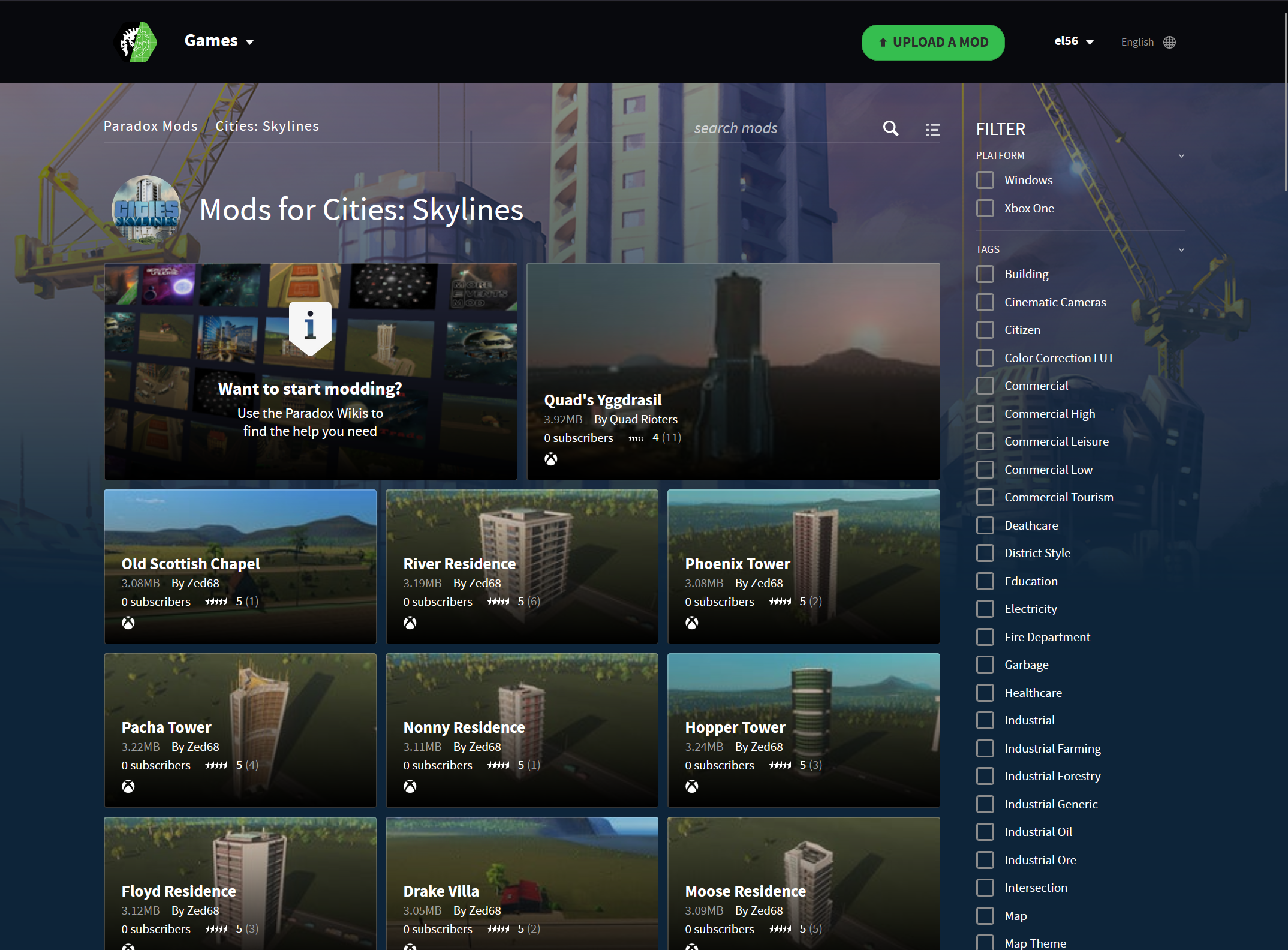
Task: Check the Commercial tag filter
Action: coord(985,386)
